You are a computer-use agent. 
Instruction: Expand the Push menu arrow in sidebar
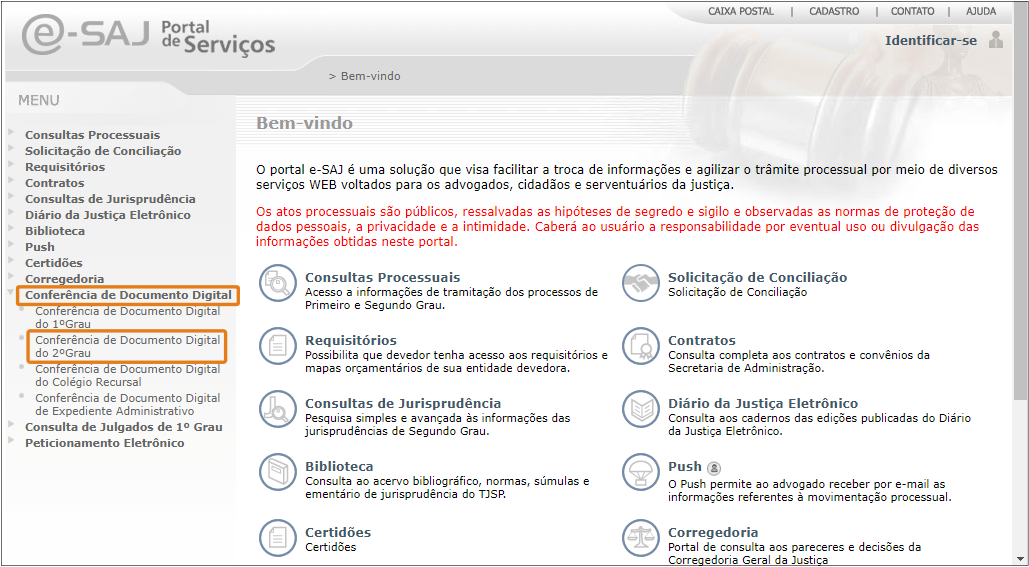pyautogui.click(x=11, y=244)
